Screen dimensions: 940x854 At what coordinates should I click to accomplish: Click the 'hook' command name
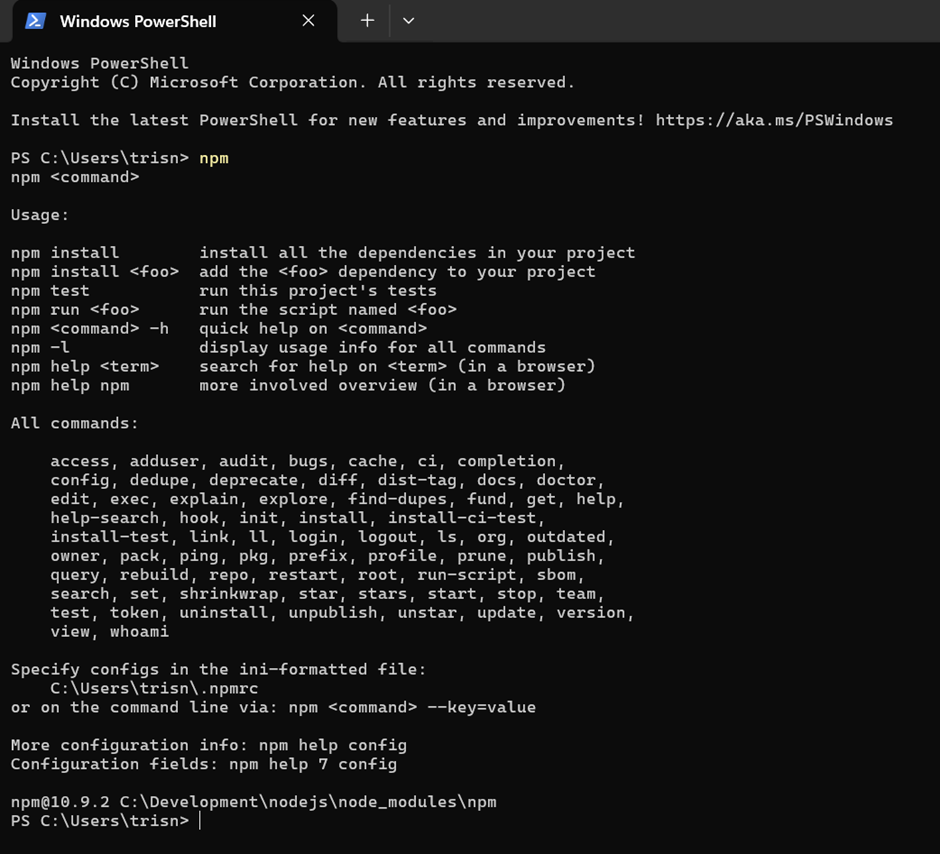[x=199, y=518]
